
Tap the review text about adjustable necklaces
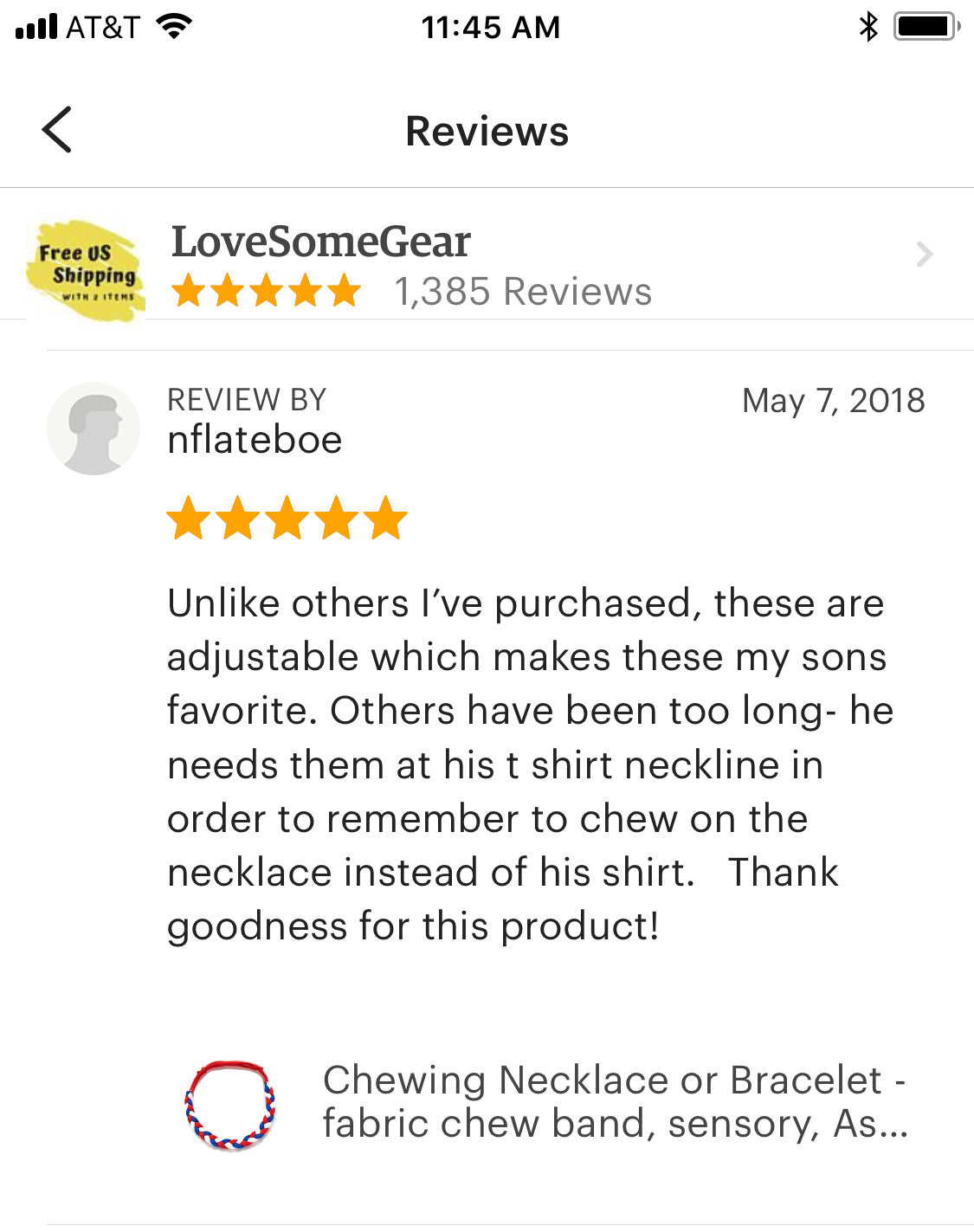[530, 764]
